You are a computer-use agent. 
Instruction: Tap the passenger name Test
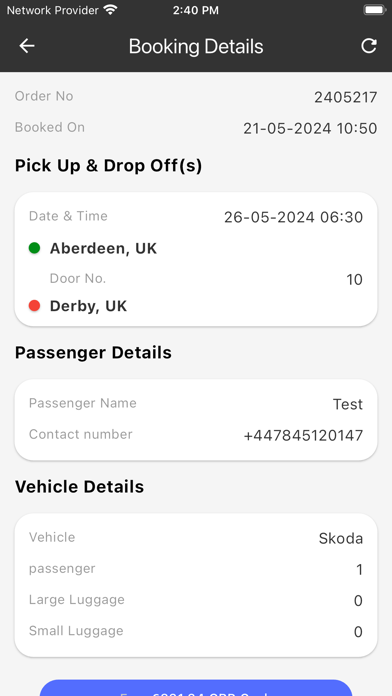point(348,404)
